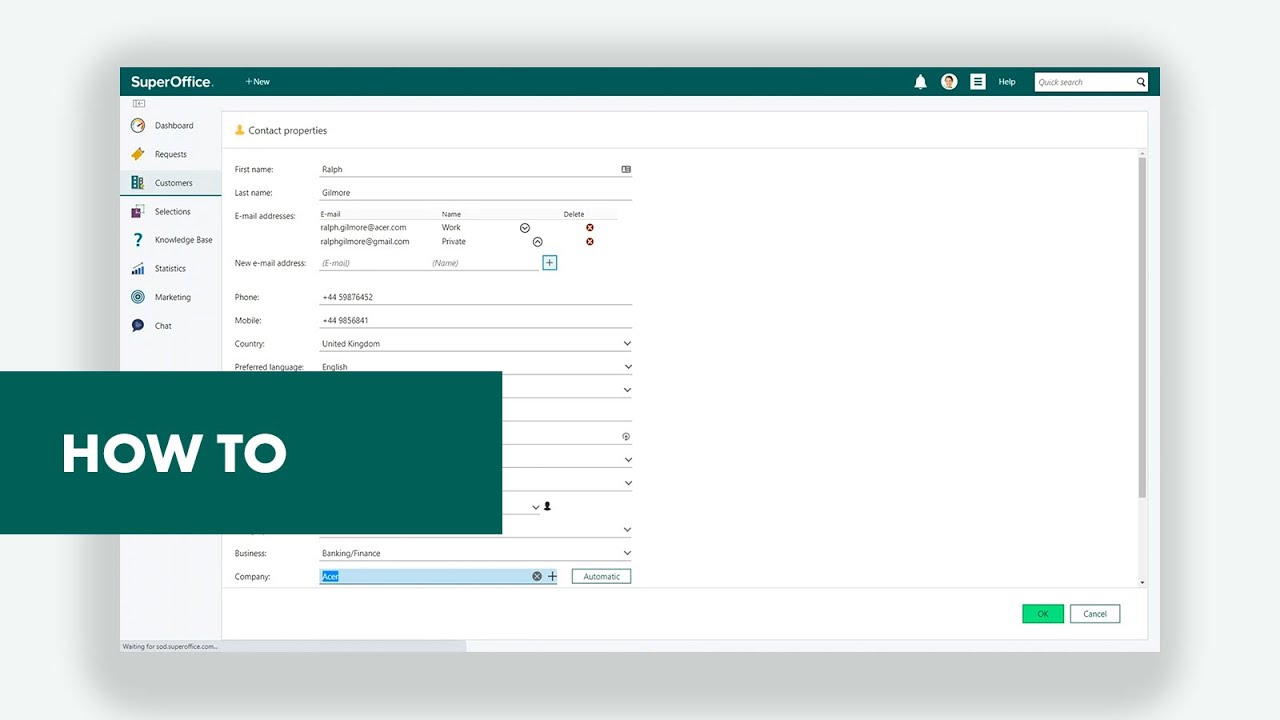The height and width of the screenshot is (720, 1280).
Task: Click the Selections icon
Action: pos(138,212)
